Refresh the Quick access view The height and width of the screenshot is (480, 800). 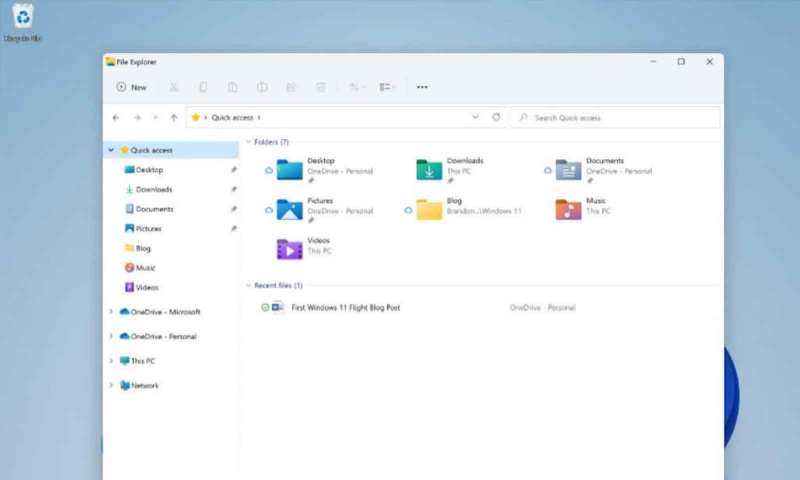496,117
